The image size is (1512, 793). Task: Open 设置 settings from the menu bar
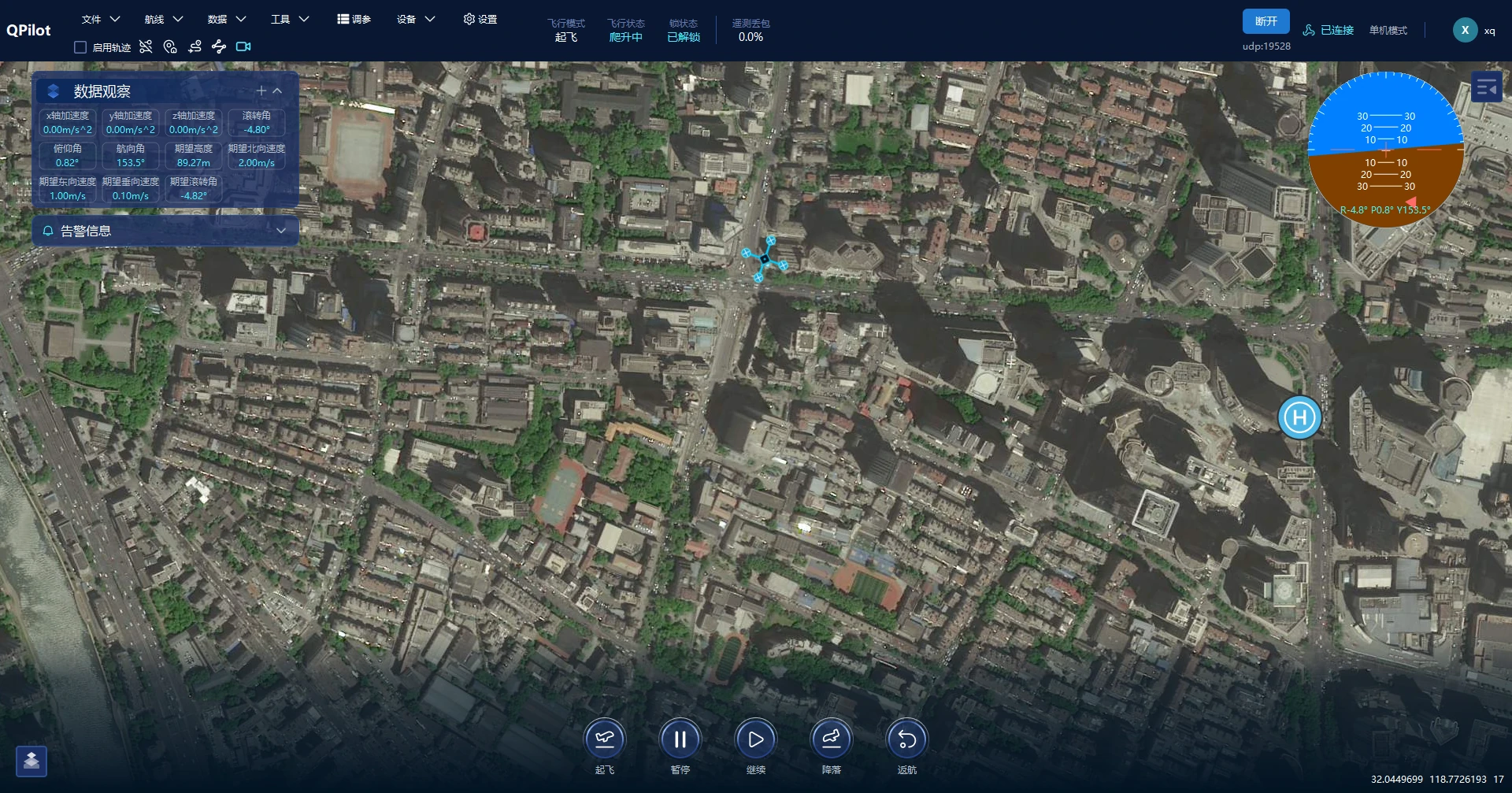(x=480, y=19)
